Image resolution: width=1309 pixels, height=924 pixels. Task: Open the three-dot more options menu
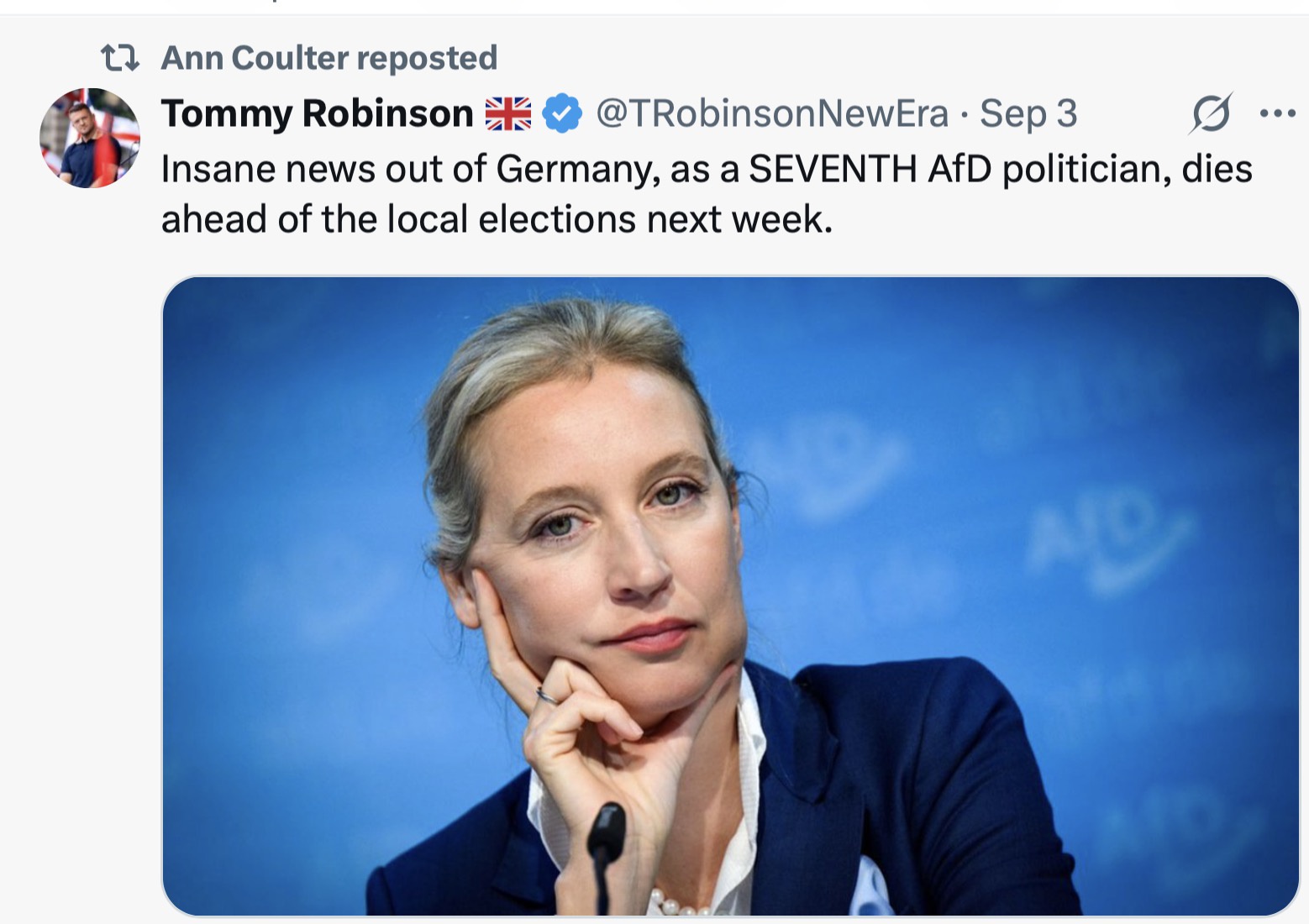click(x=1277, y=113)
